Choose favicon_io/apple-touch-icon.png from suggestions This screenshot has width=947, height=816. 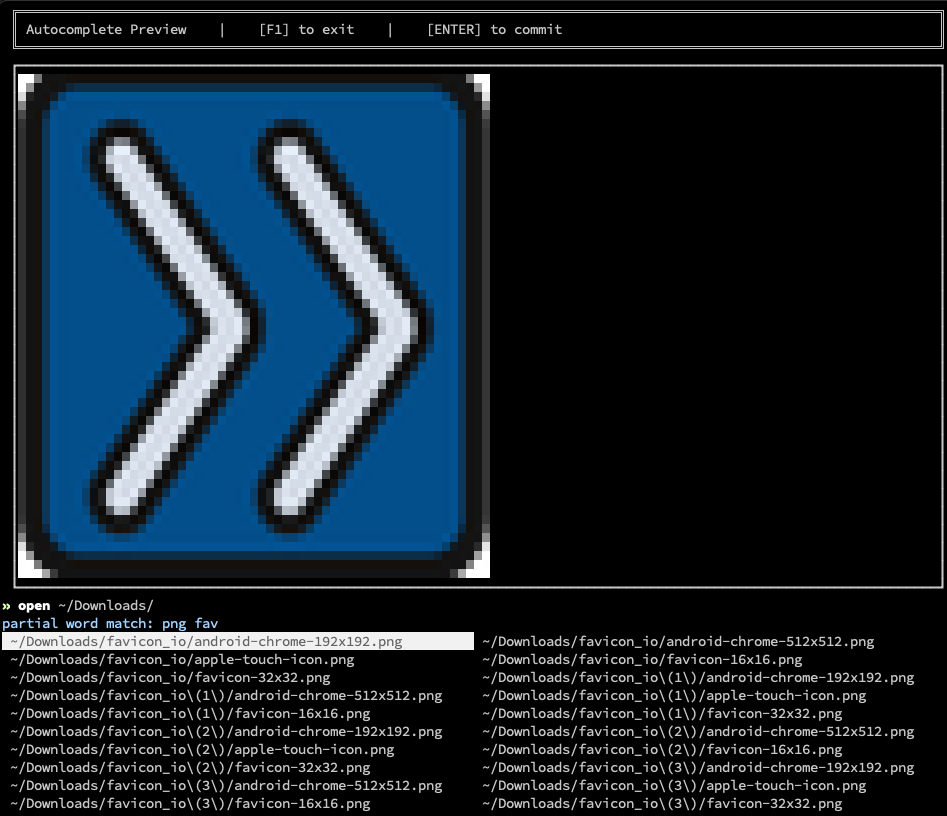[x=182, y=659]
